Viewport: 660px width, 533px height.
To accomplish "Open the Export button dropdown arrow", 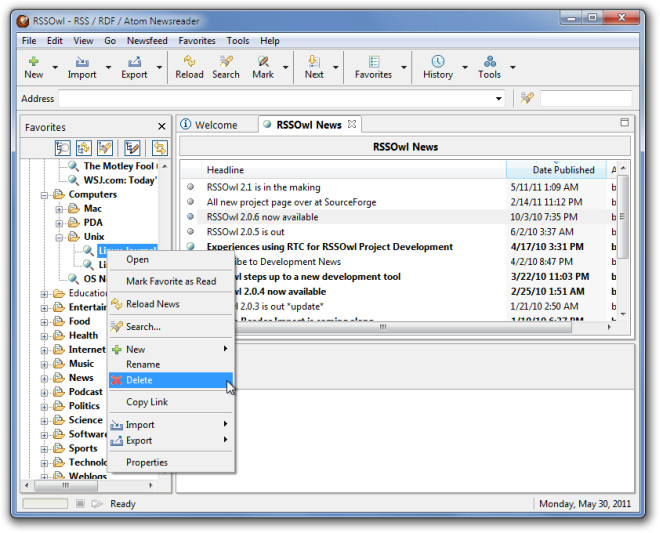I will pyautogui.click(x=160, y=67).
